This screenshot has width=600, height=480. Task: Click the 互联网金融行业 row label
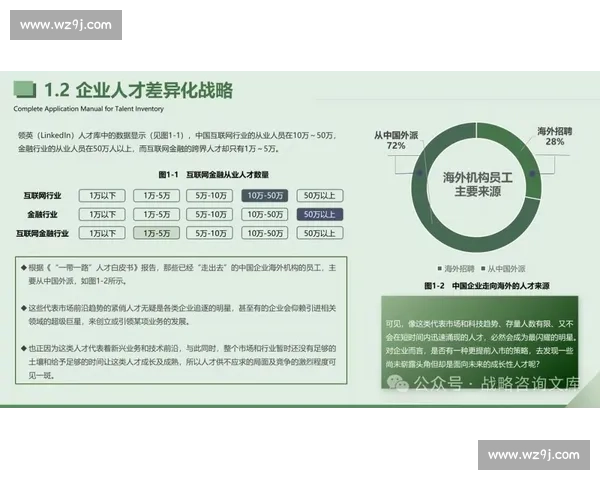coord(42,233)
